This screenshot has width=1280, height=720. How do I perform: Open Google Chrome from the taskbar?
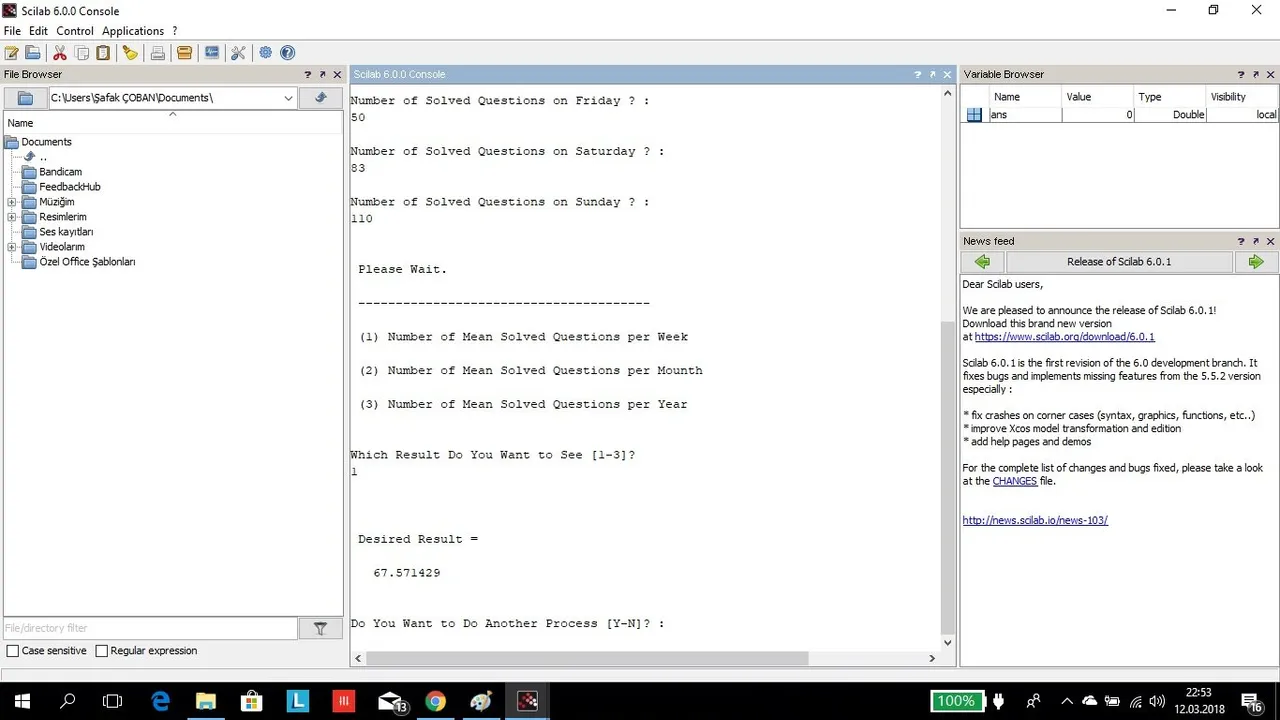point(435,701)
